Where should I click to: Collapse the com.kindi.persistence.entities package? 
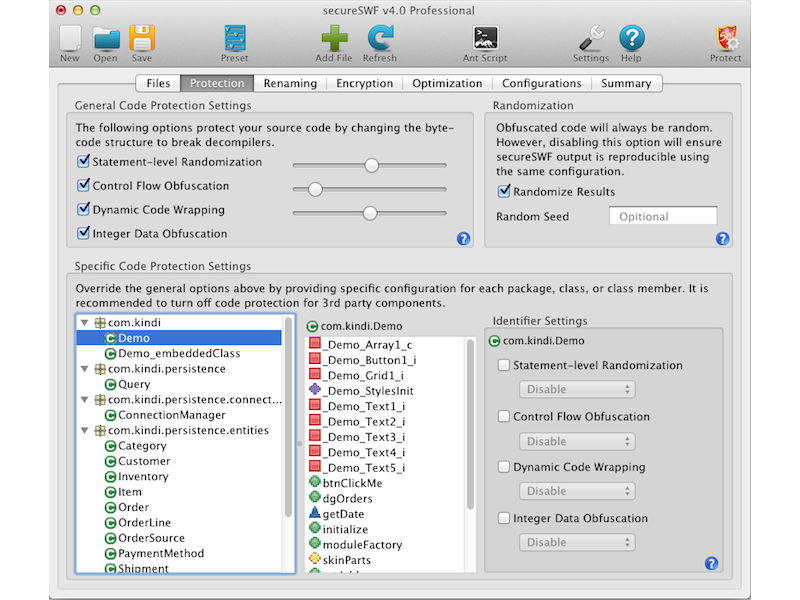point(85,430)
